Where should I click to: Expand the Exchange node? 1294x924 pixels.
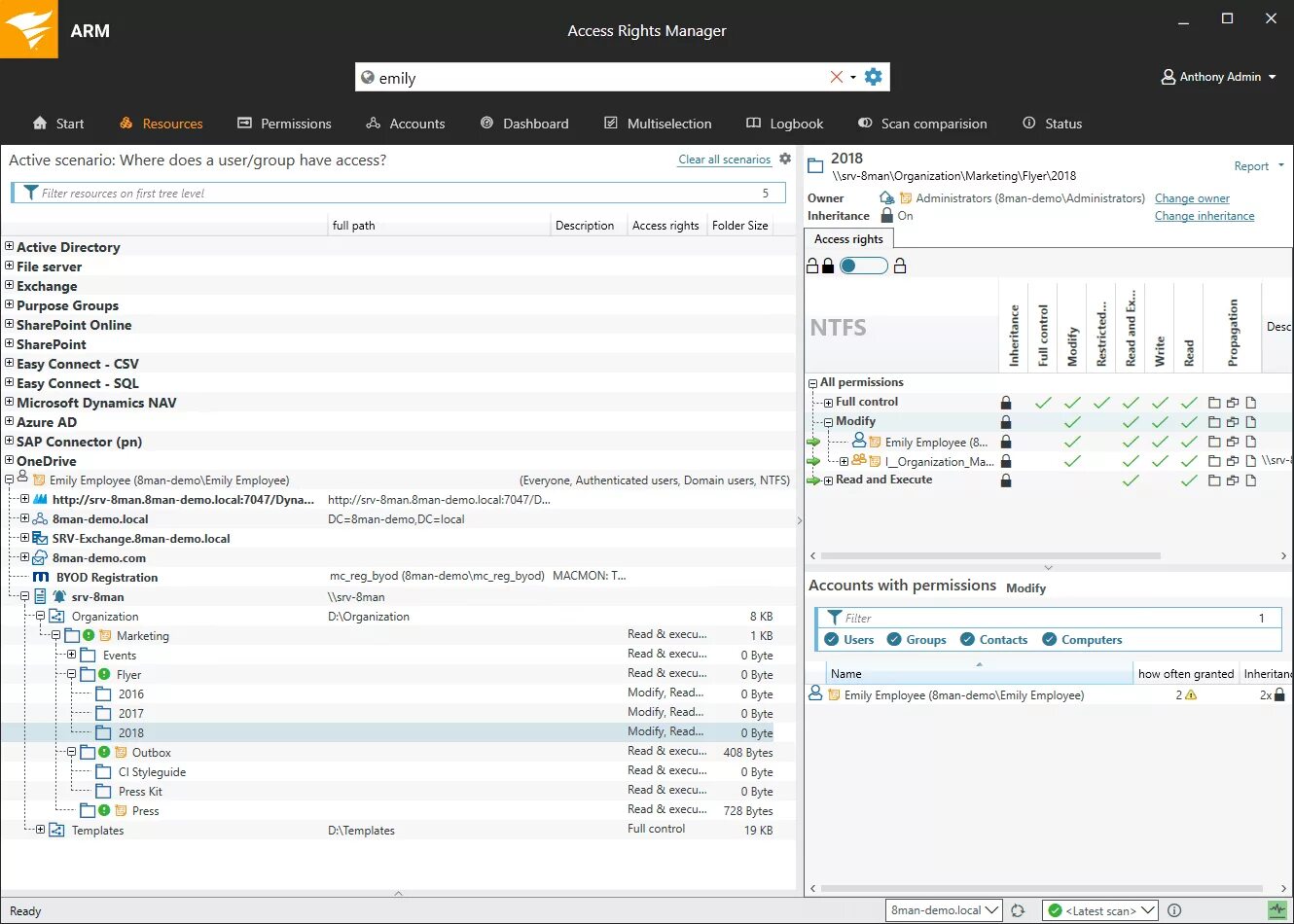tap(9, 285)
